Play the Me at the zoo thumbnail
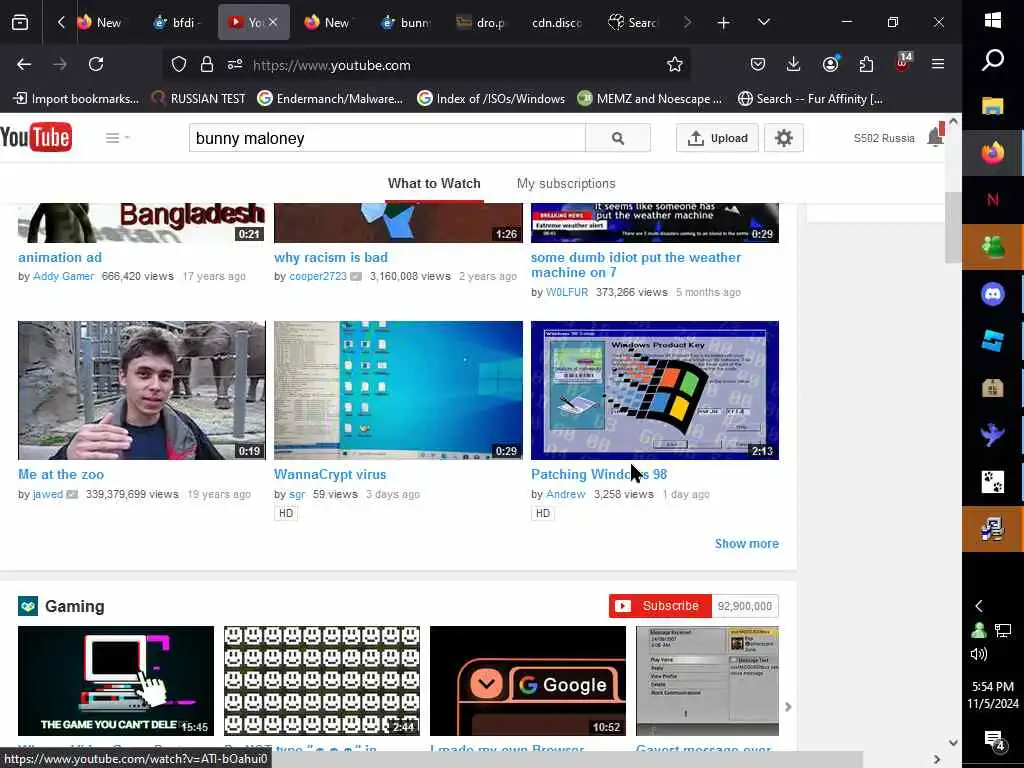1024x768 pixels. (142, 391)
